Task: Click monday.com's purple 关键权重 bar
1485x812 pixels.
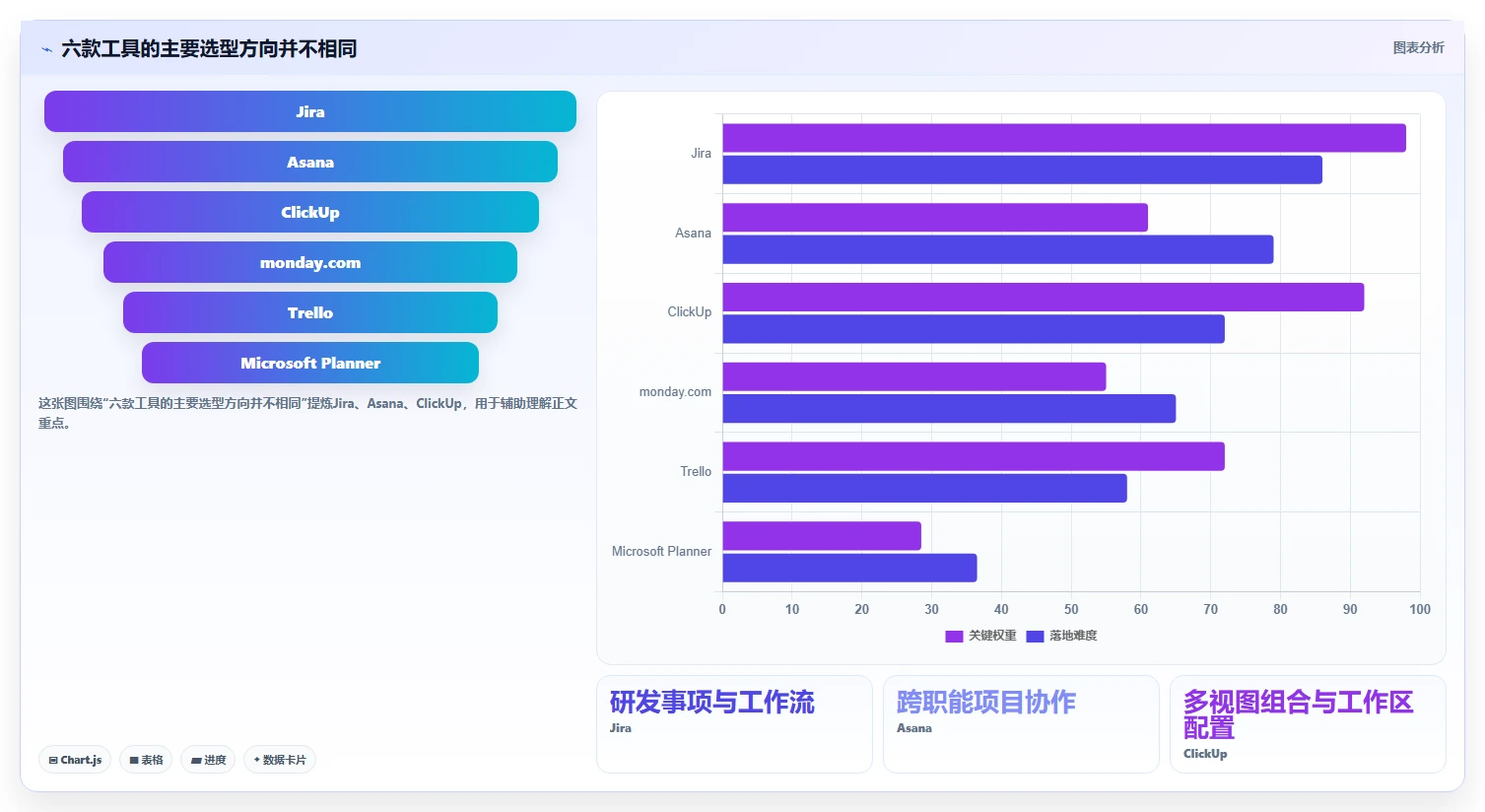Action: coord(914,376)
